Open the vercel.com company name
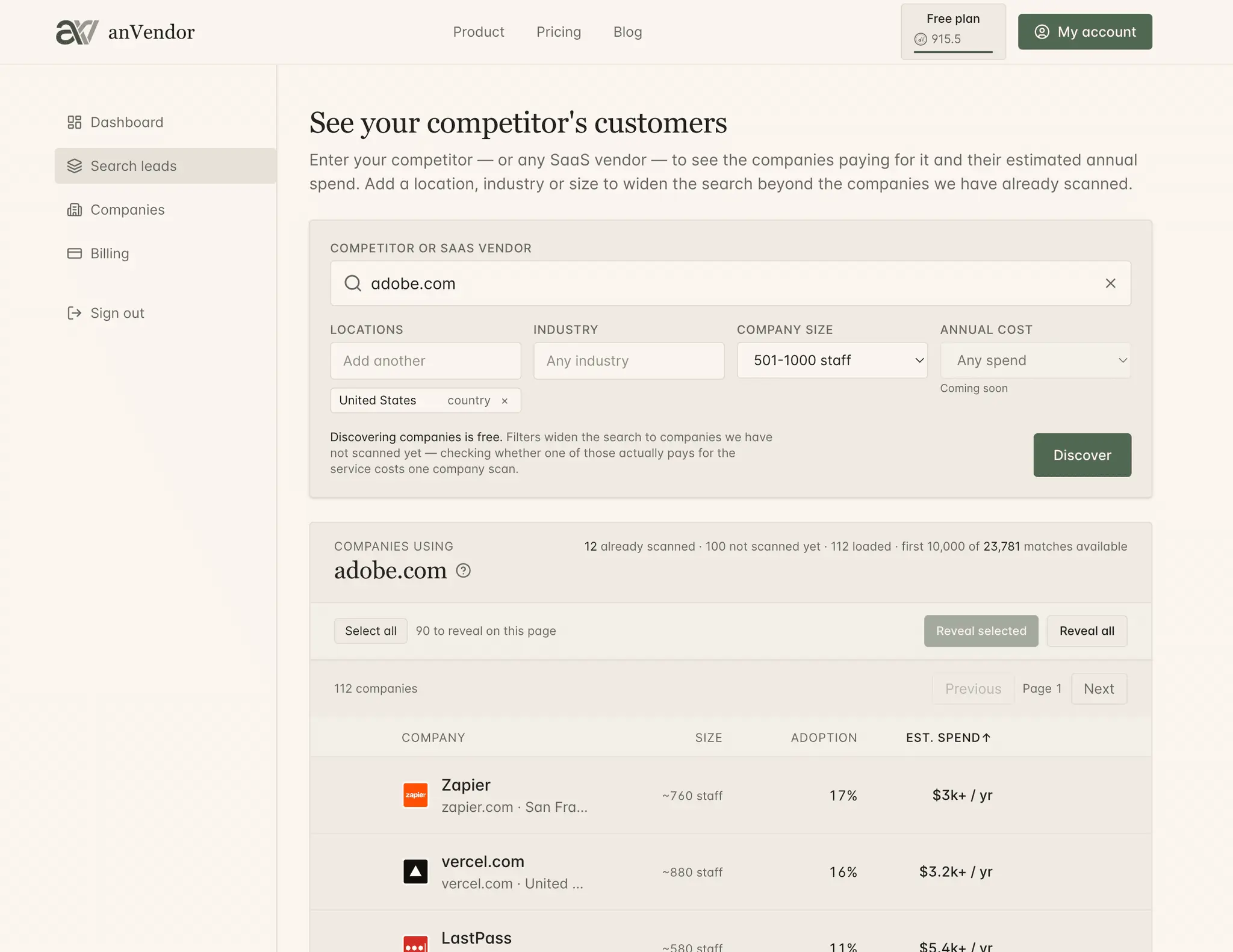 coord(483,861)
